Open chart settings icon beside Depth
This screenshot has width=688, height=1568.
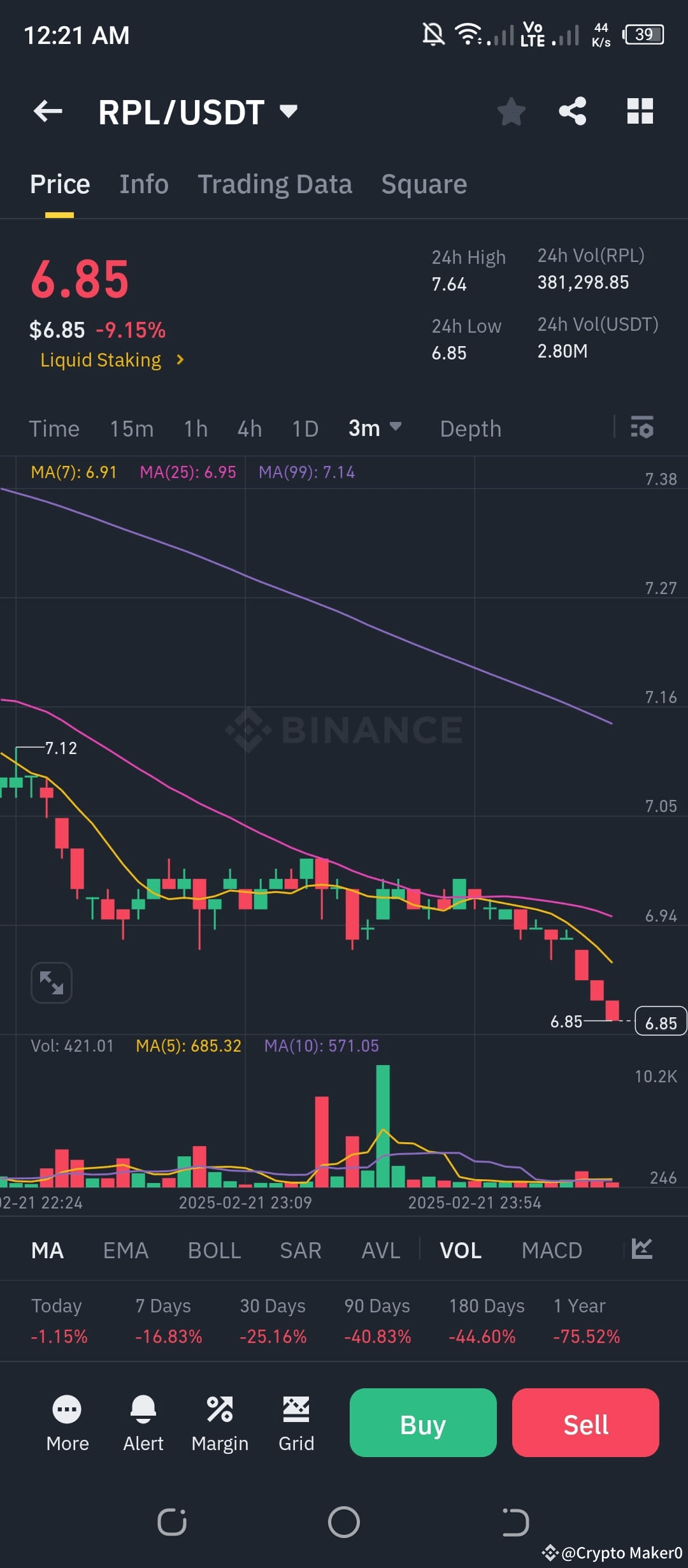point(641,428)
